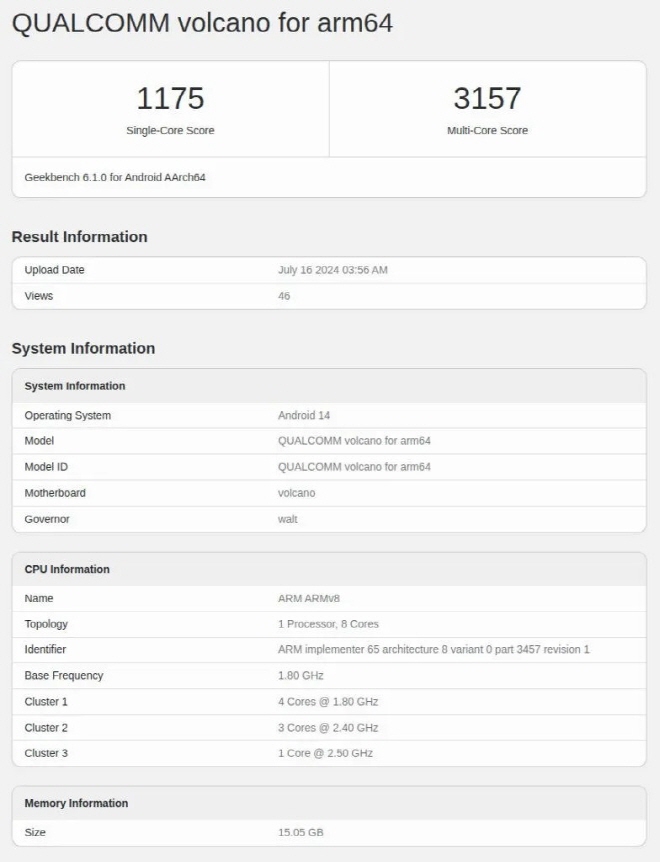The height and width of the screenshot is (862, 660).
Task: Click the 'Views' row label
Action: 38,296
